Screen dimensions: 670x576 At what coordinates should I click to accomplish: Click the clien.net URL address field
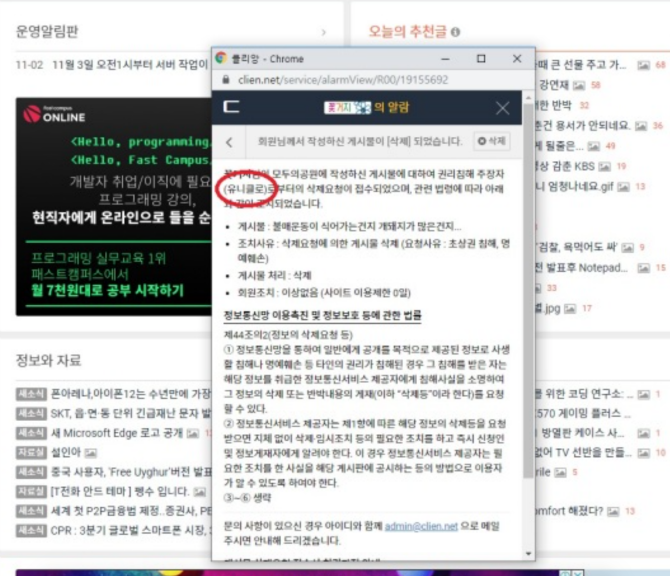coord(343,80)
